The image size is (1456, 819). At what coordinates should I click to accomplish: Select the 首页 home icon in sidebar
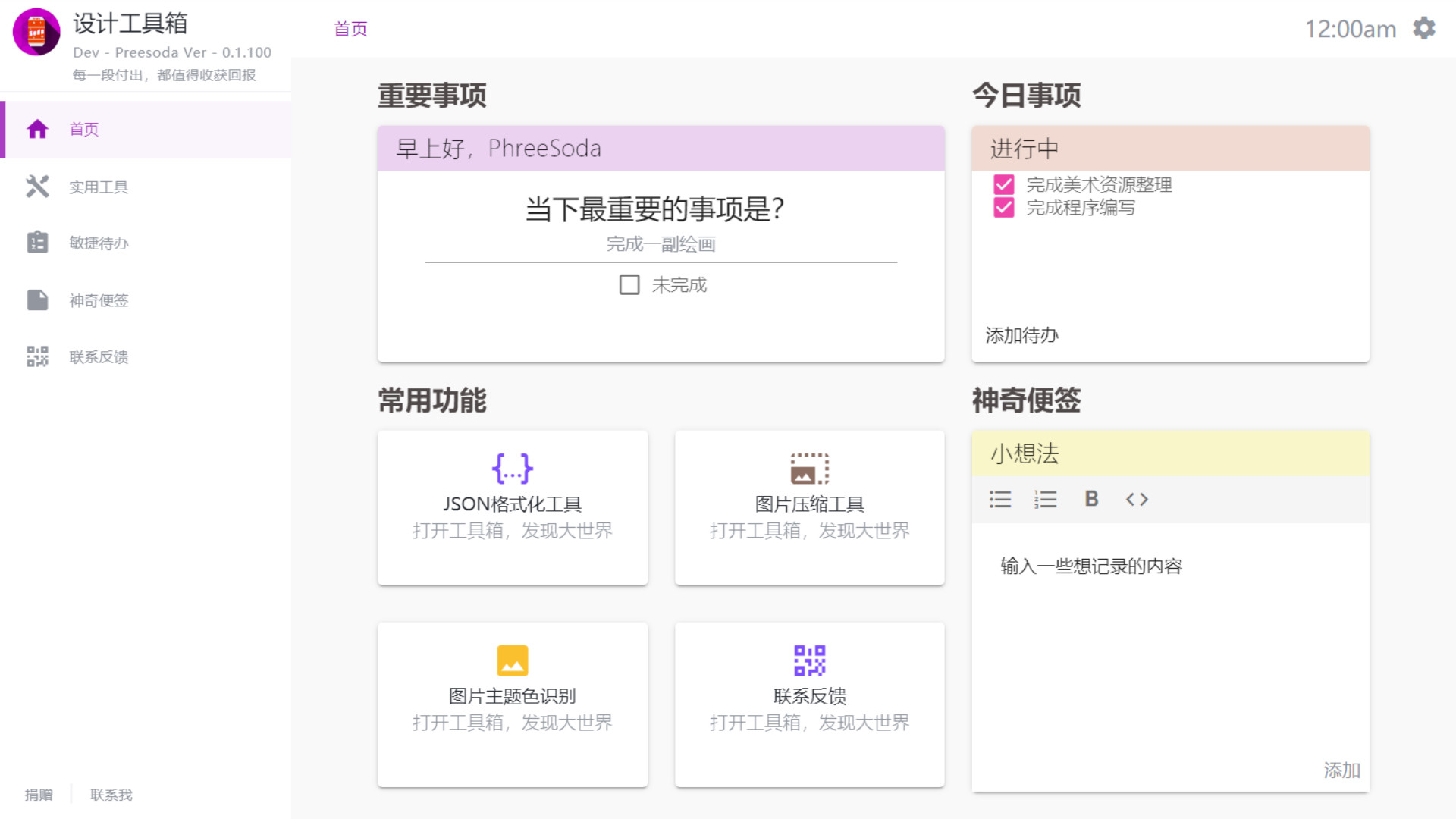[x=37, y=129]
